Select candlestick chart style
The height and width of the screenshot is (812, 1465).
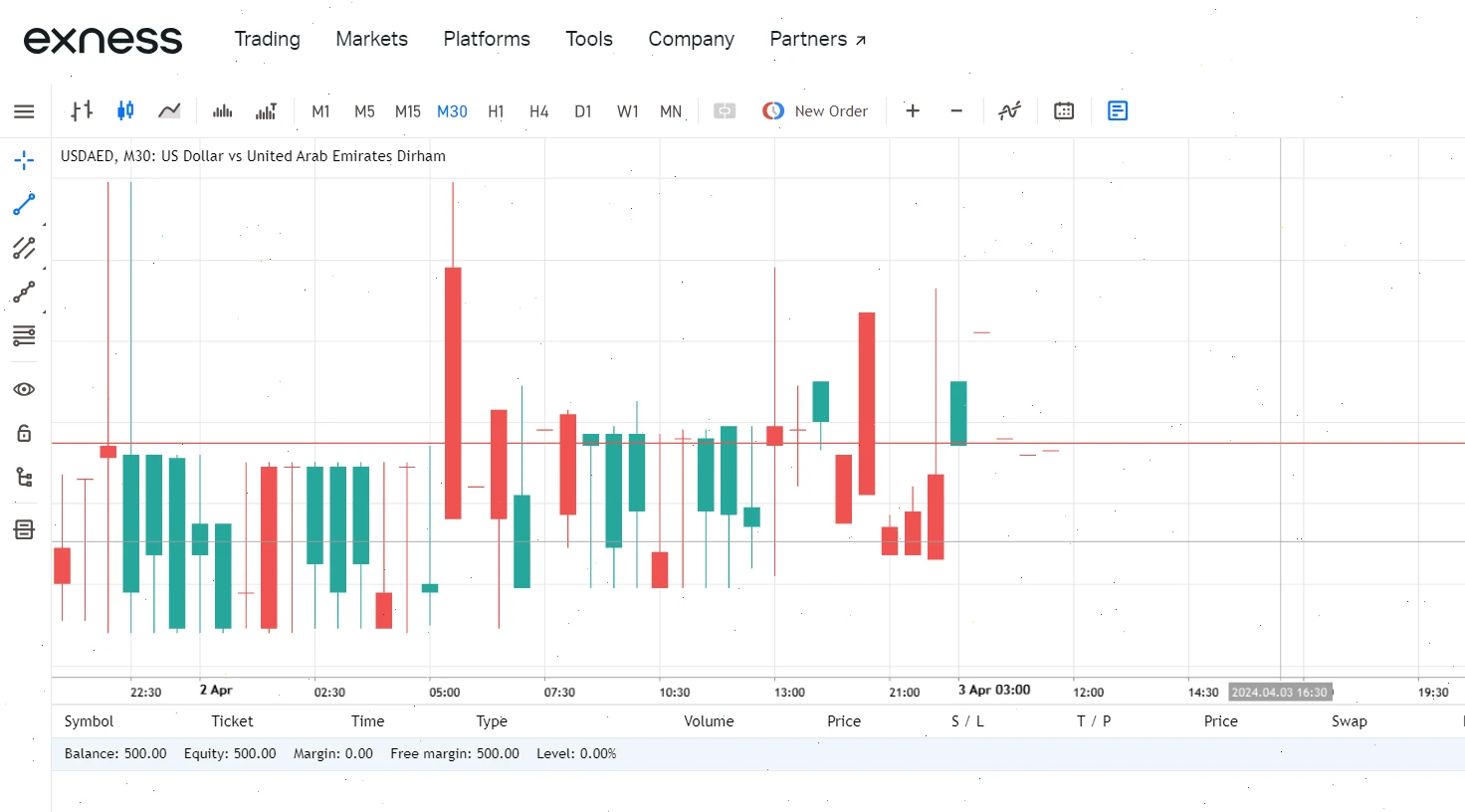(125, 110)
